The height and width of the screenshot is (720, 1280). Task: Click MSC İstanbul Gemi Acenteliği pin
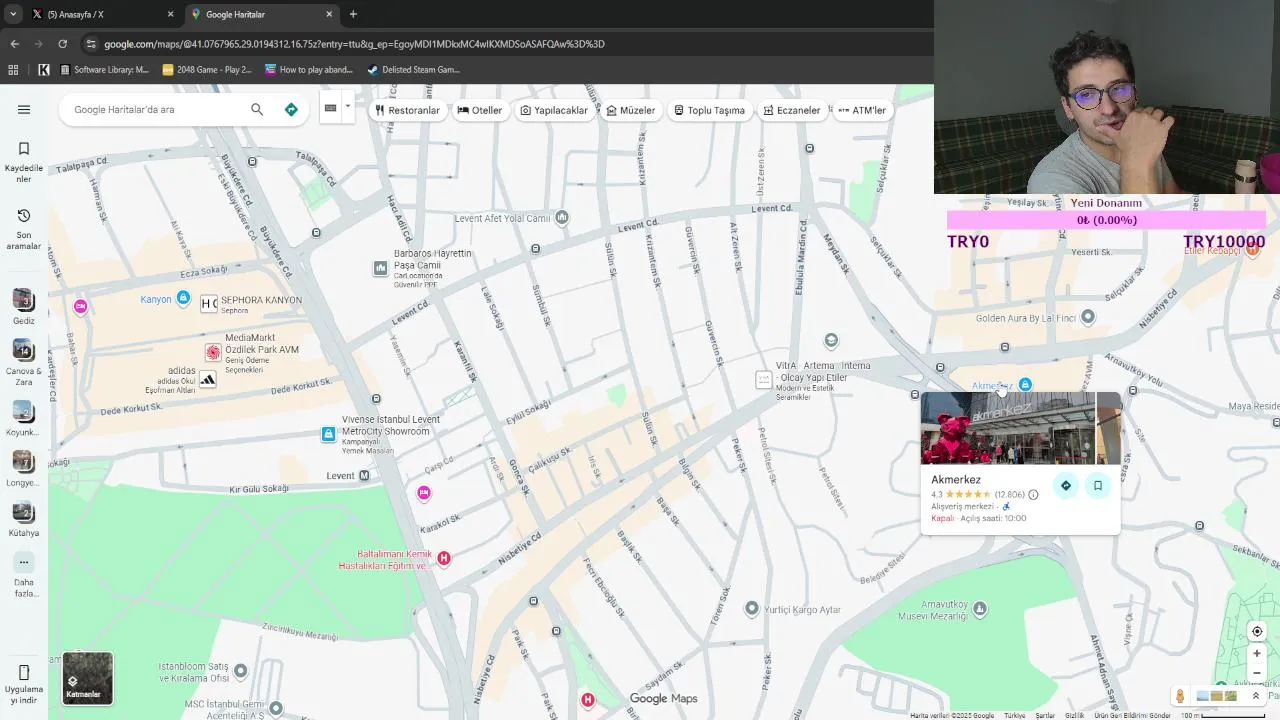[276, 708]
